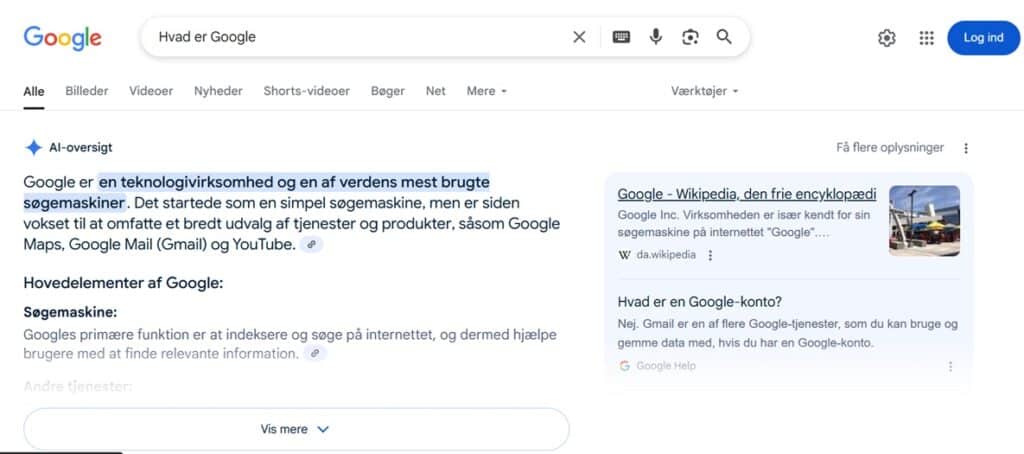Open Google Lens image search

(690, 37)
